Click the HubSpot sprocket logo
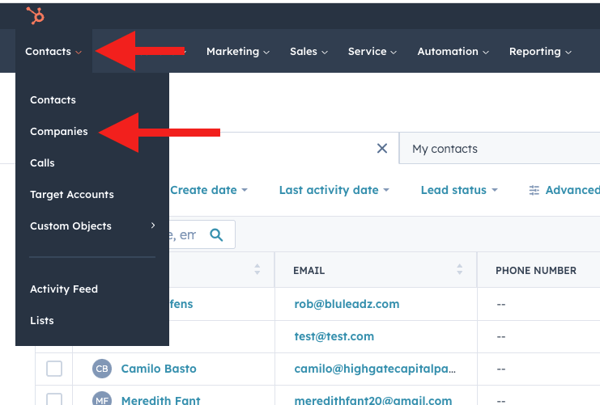This screenshot has width=600, height=405. (35, 16)
